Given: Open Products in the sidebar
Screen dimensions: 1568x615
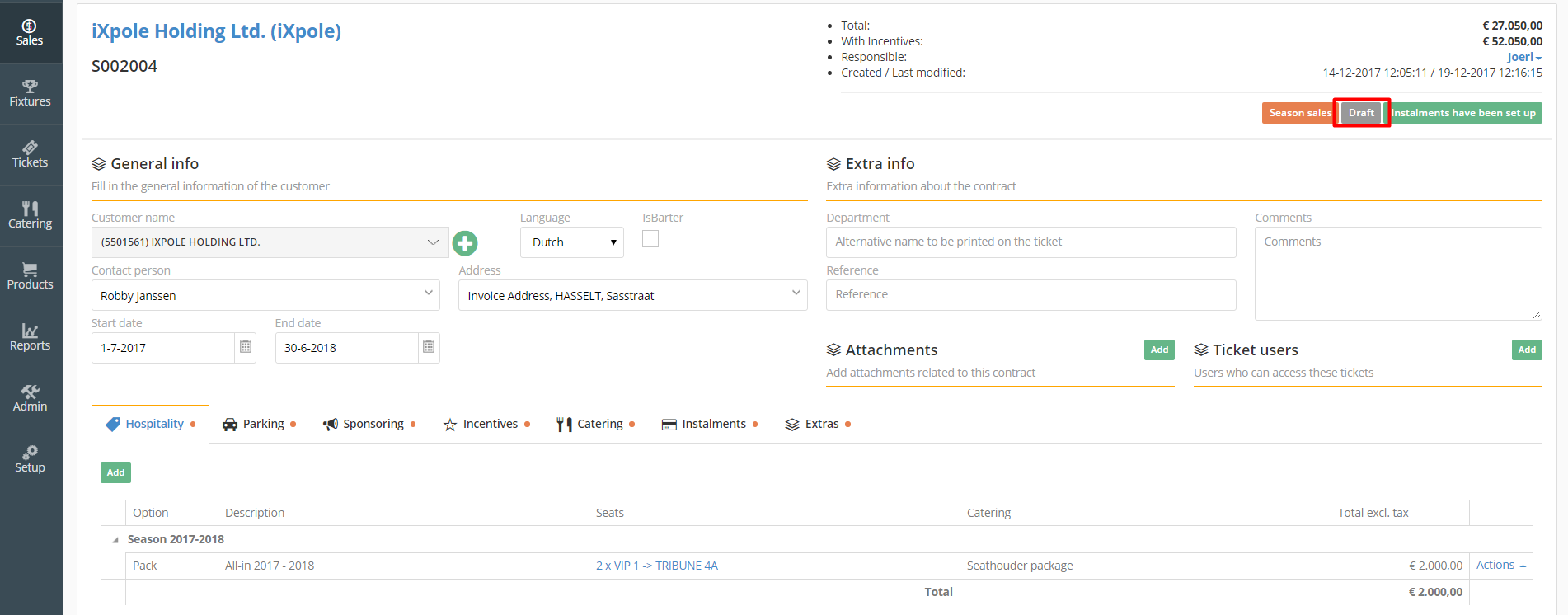Looking at the screenshot, I should 30,276.
